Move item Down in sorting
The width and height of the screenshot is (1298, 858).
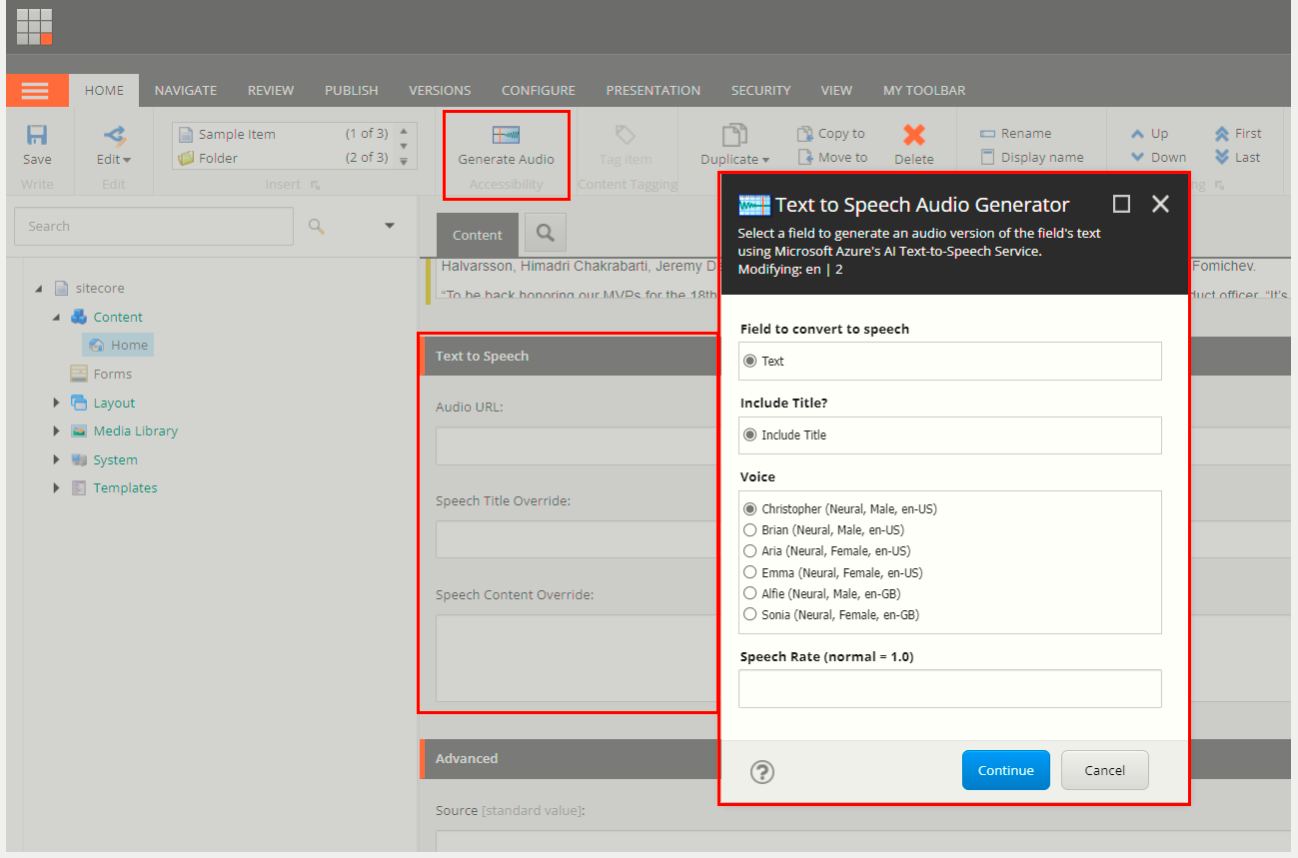1158,157
